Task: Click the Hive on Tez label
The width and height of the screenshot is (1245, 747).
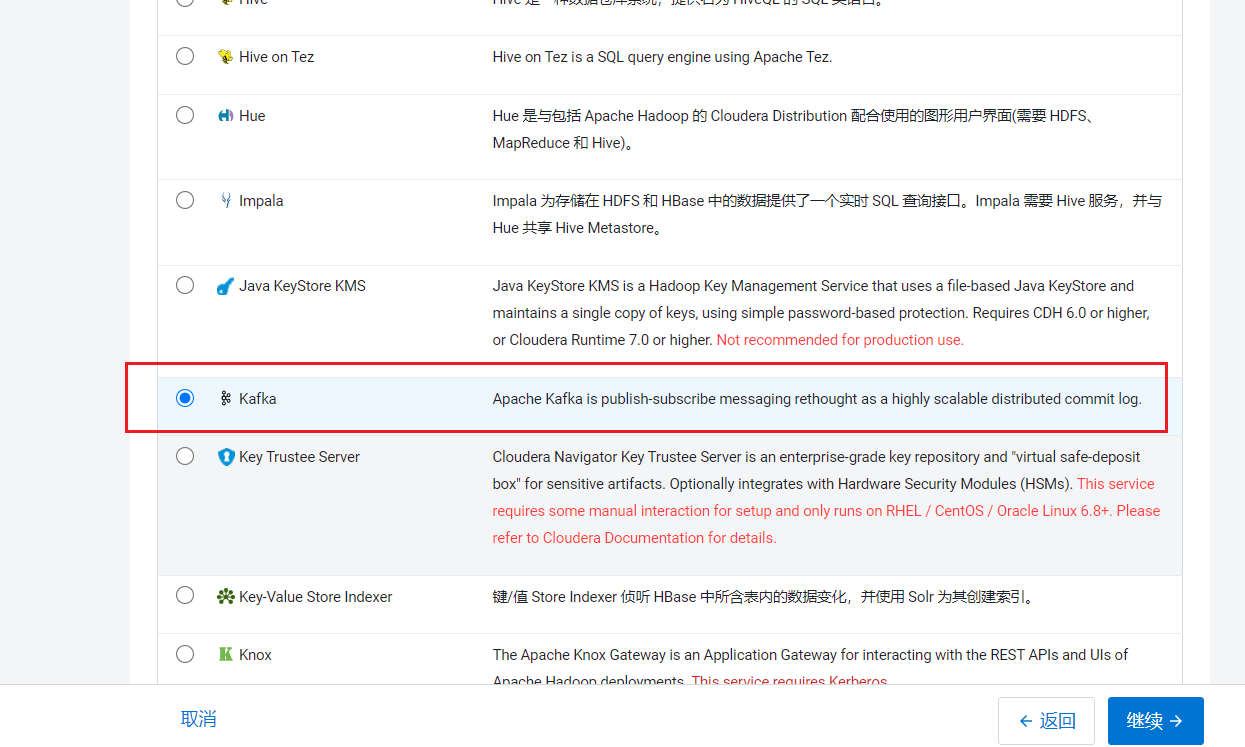Action: pos(276,57)
